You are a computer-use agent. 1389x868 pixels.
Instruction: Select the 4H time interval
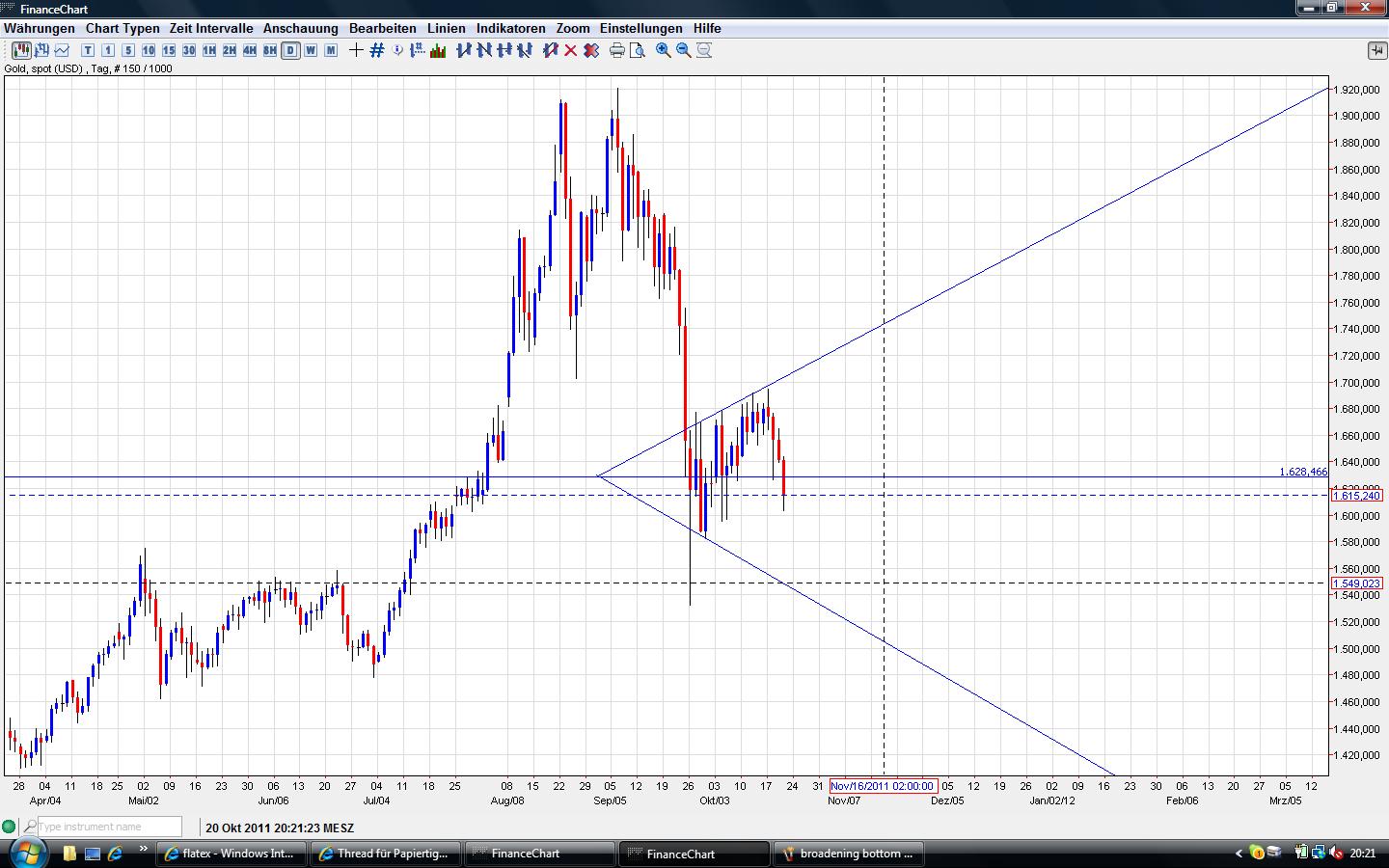click(250, 50)
